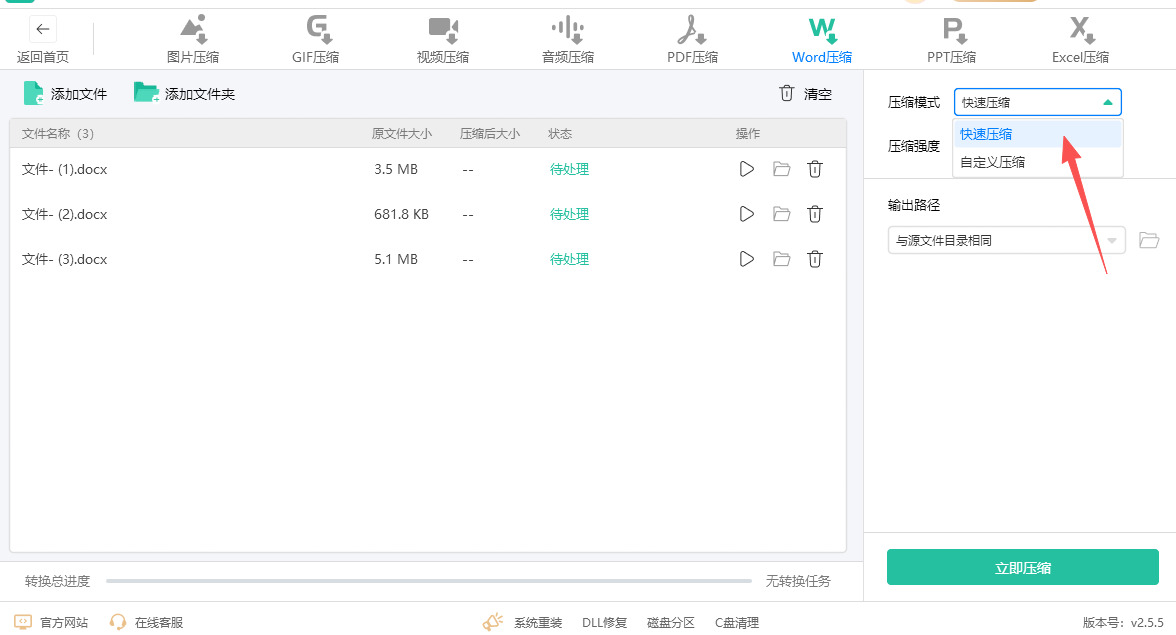This screenshot has height=635, width=1176.
Task: Delete 文件- (3).docx with trash icon
Action: [815, 259]
